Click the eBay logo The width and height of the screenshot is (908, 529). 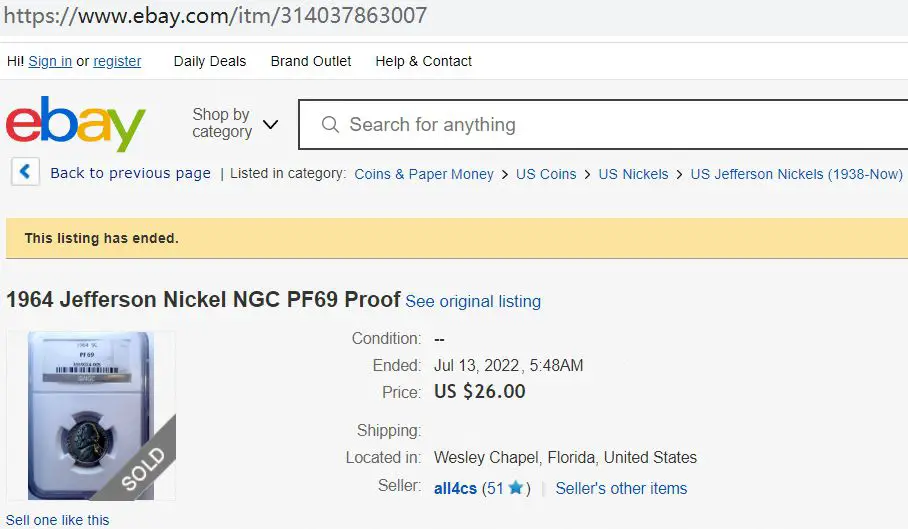coord(75,123)
